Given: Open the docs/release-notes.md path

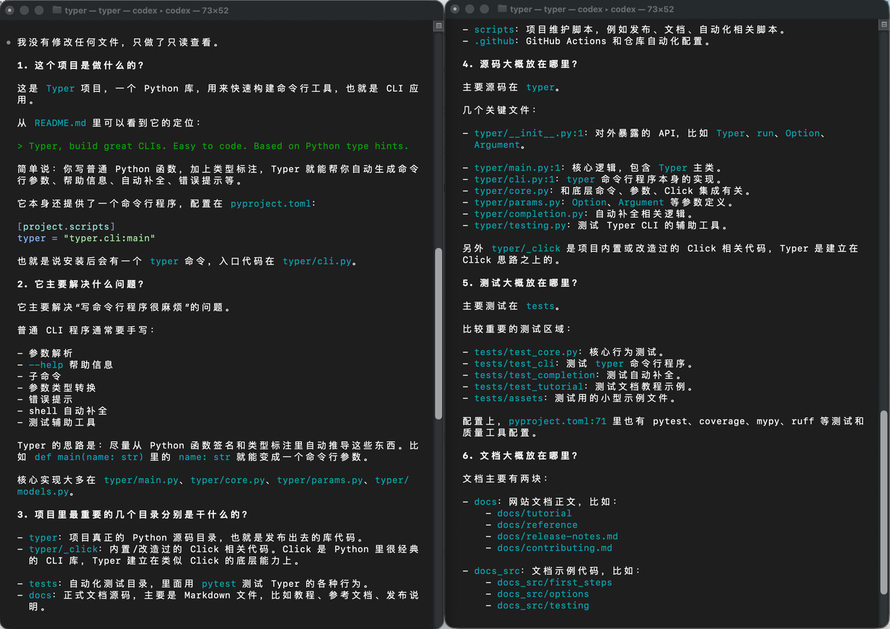Looking at the screenshot, I should [557, 536].
